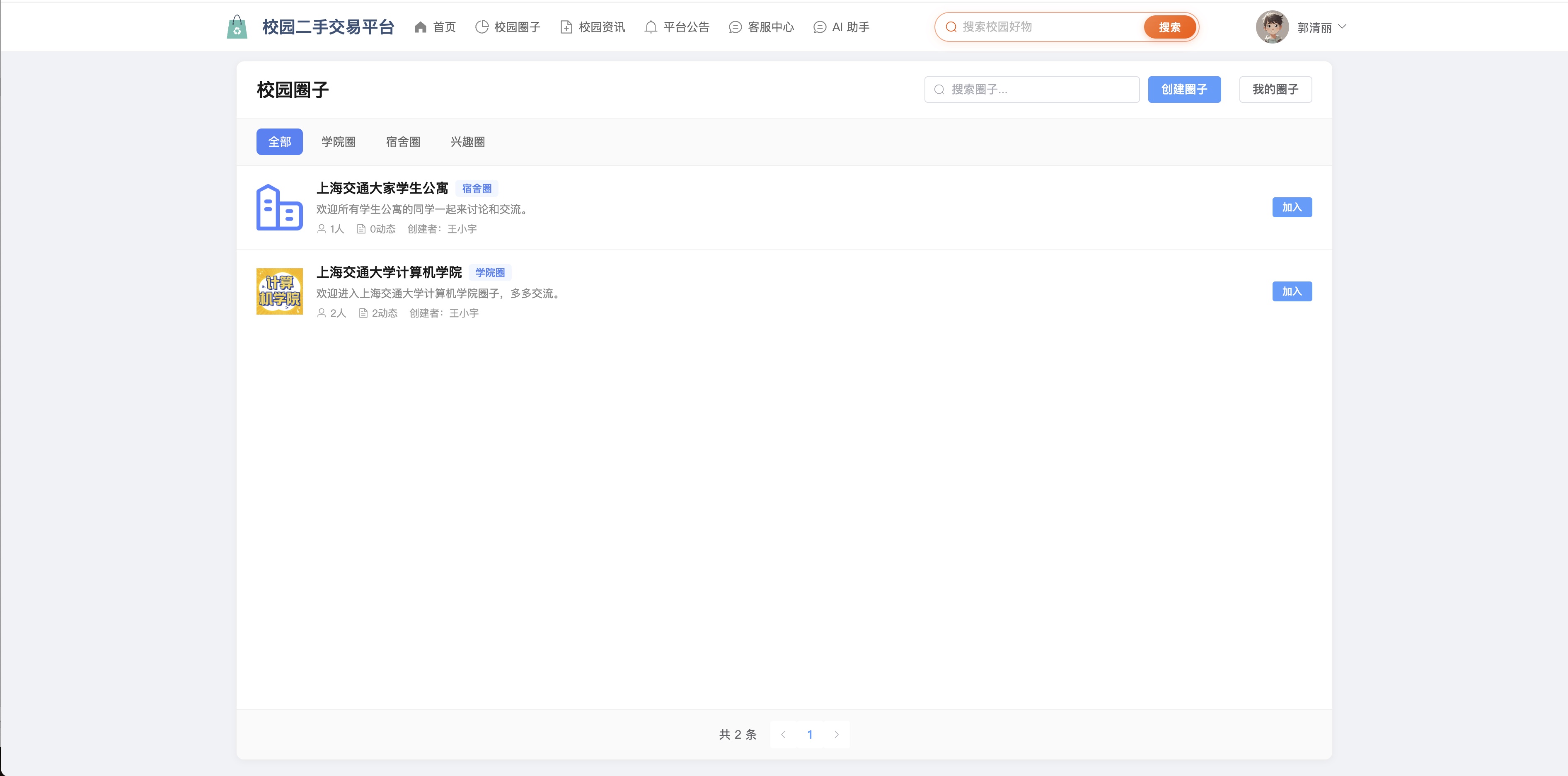Click description 欢迎所有学生公寓的同学一起来讨论和交流
This screenshot has height=776, width=1568.
[x=423, y=209]
